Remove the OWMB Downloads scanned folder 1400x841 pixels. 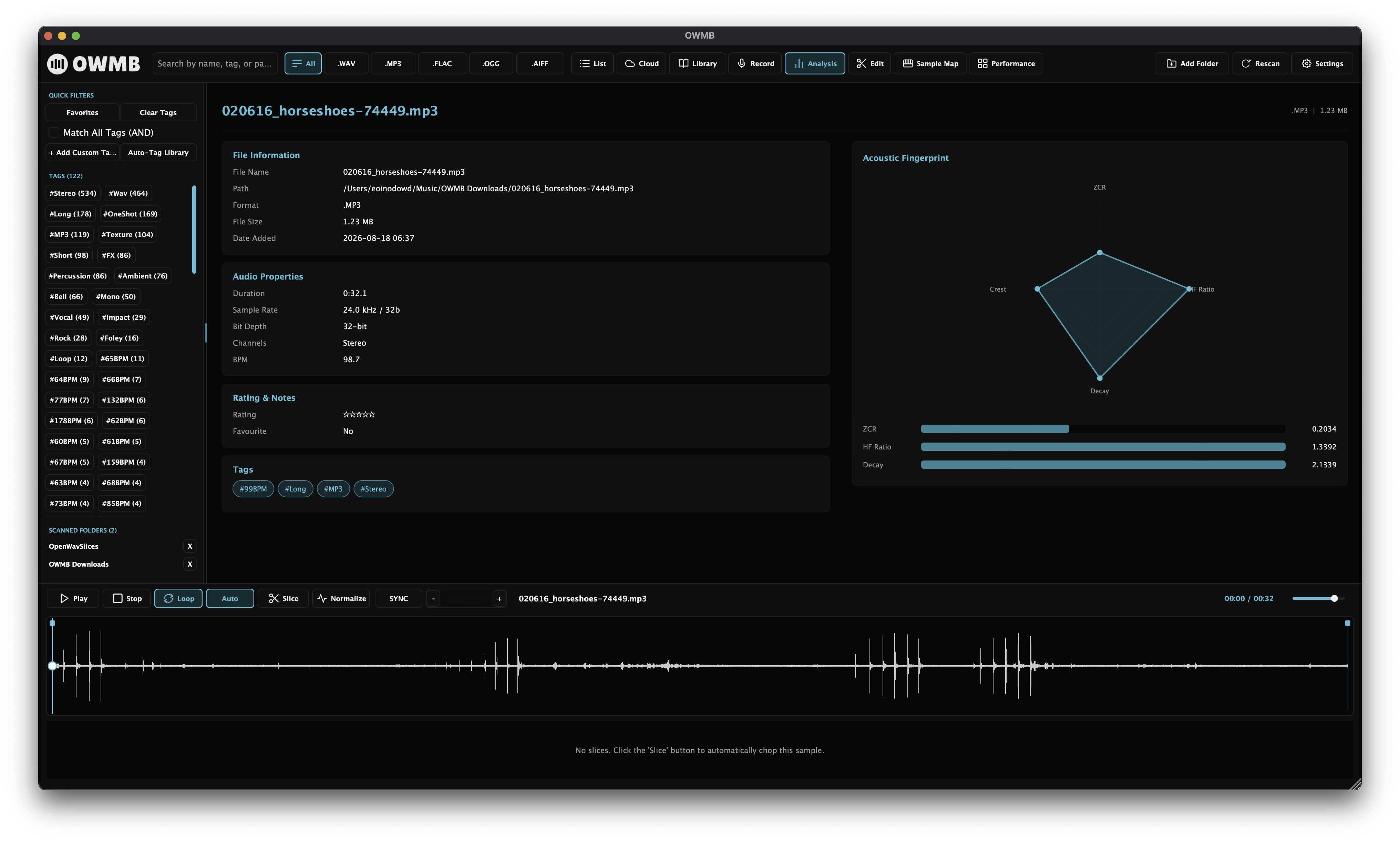tap(190, 564)
